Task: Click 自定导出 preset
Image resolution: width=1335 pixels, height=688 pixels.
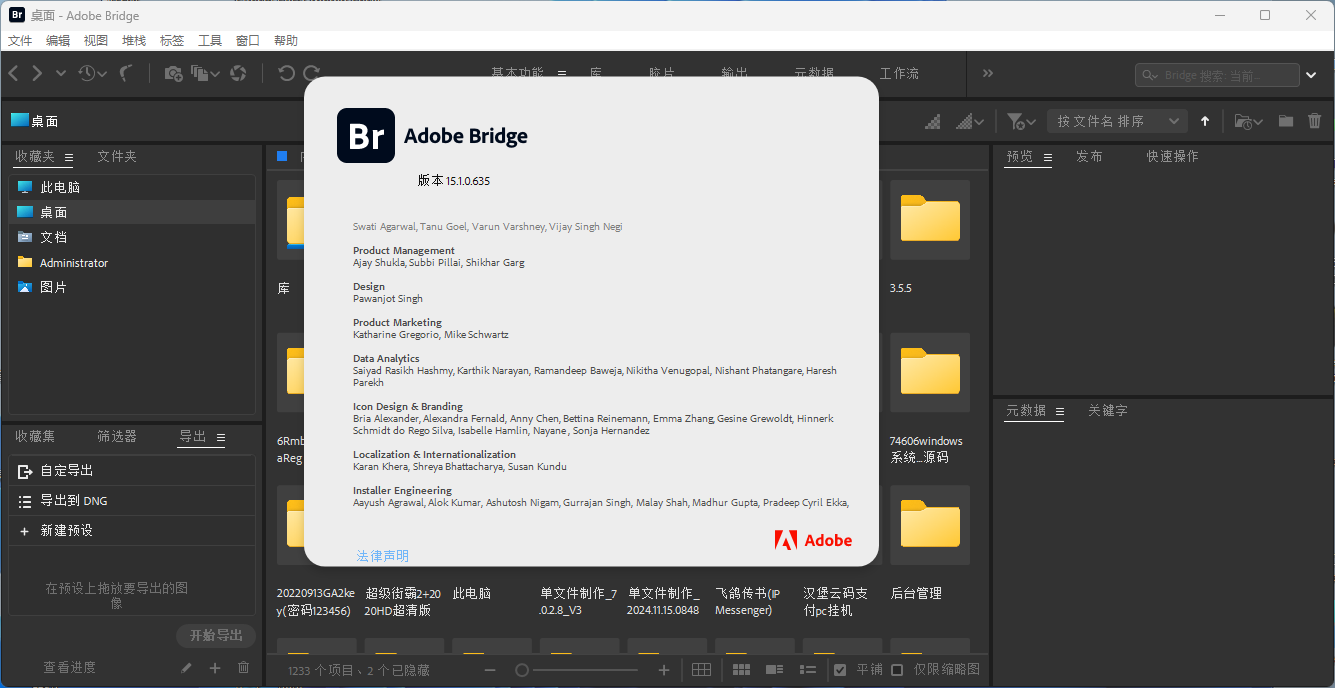Action: coord(132,471)
